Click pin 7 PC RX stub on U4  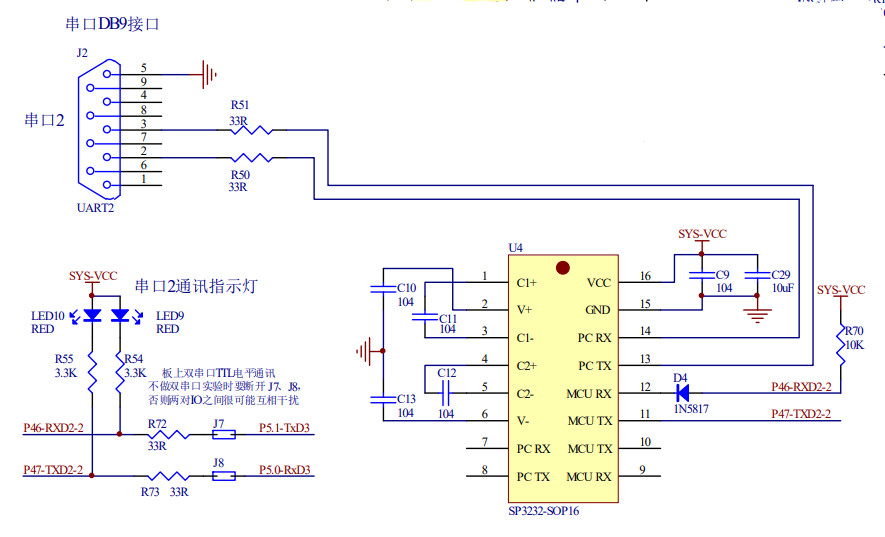pos(487,448)
